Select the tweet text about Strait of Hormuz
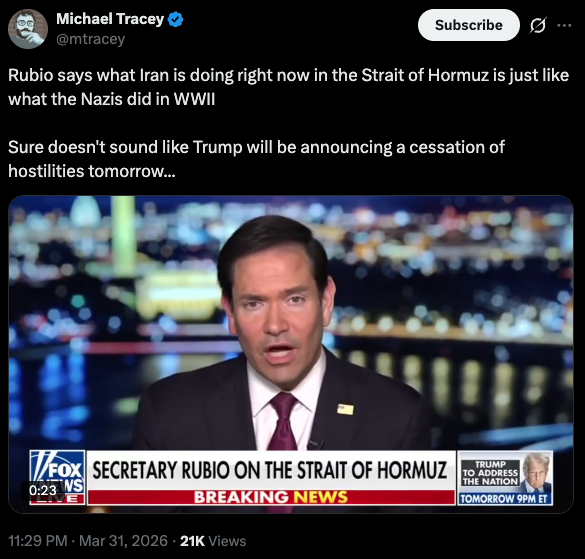The image size is (585, 559). [288, 123]
